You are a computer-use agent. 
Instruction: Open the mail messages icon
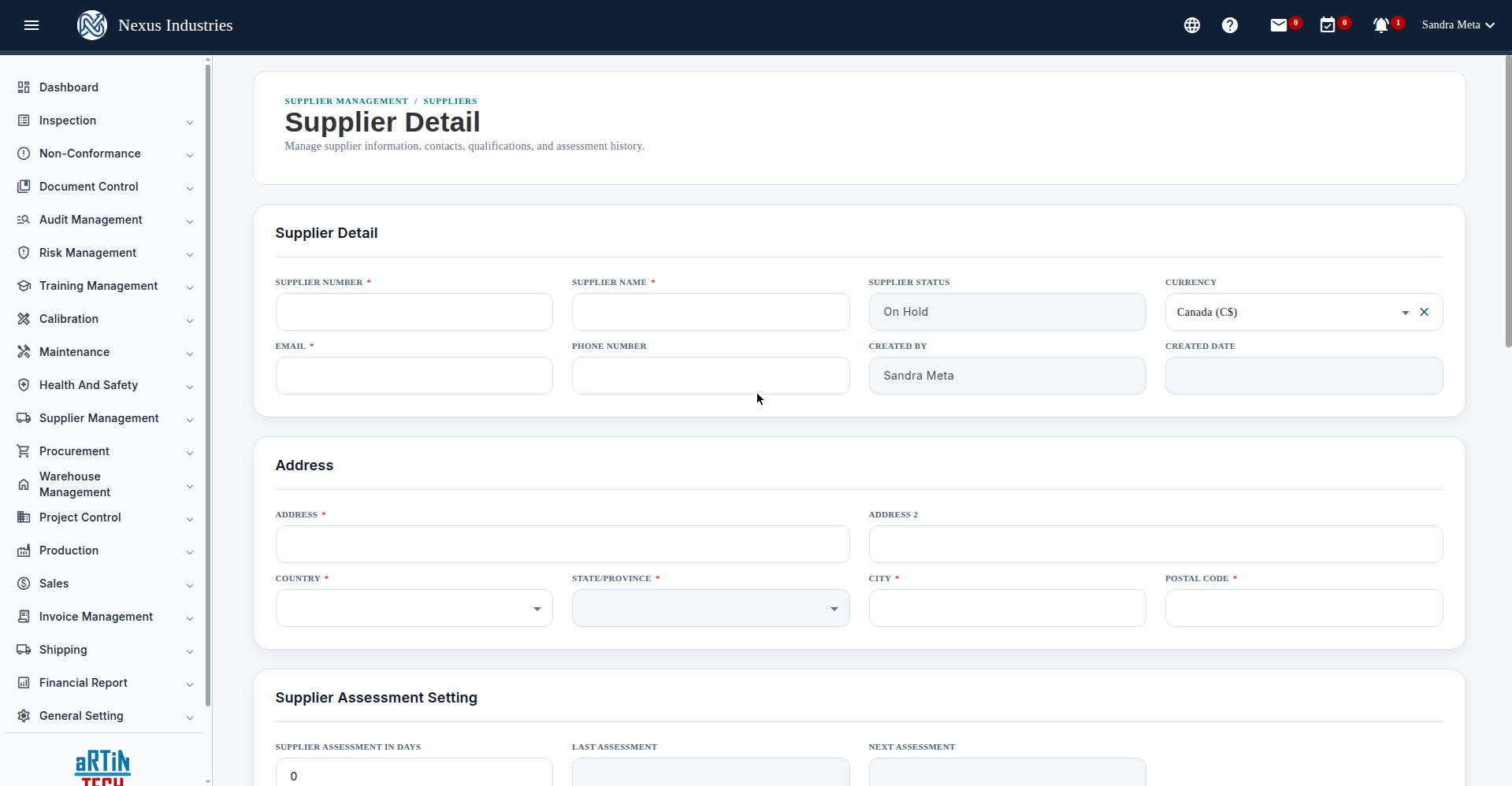1279,25
